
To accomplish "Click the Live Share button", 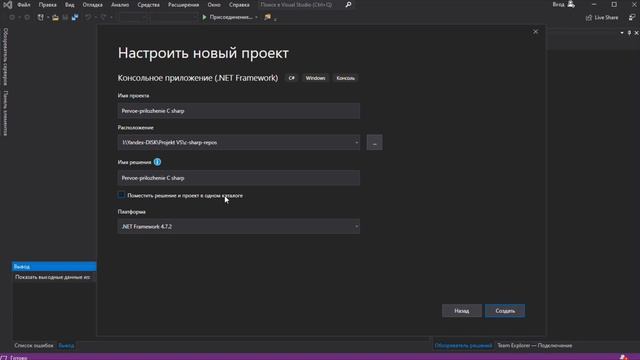I will click(x=602, y=18).
